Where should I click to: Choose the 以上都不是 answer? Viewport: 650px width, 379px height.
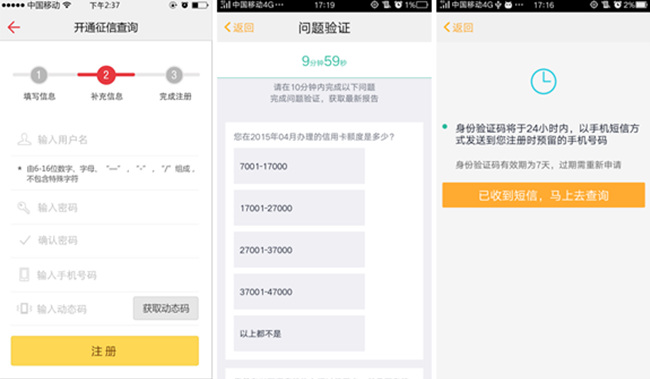click(299, 333)
